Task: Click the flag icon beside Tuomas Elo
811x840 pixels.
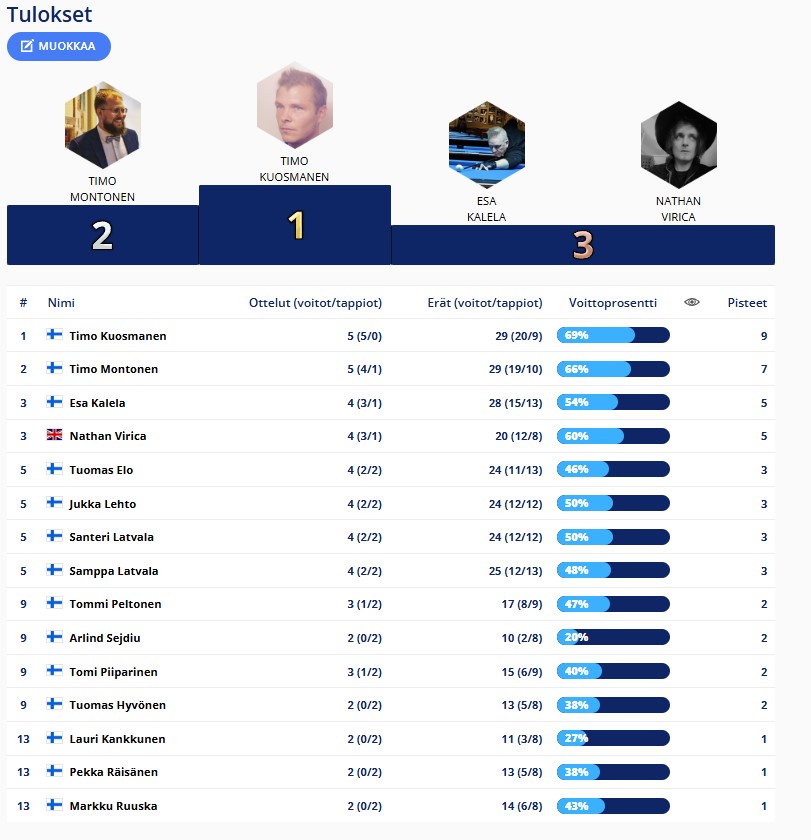Action: (55, 470)
